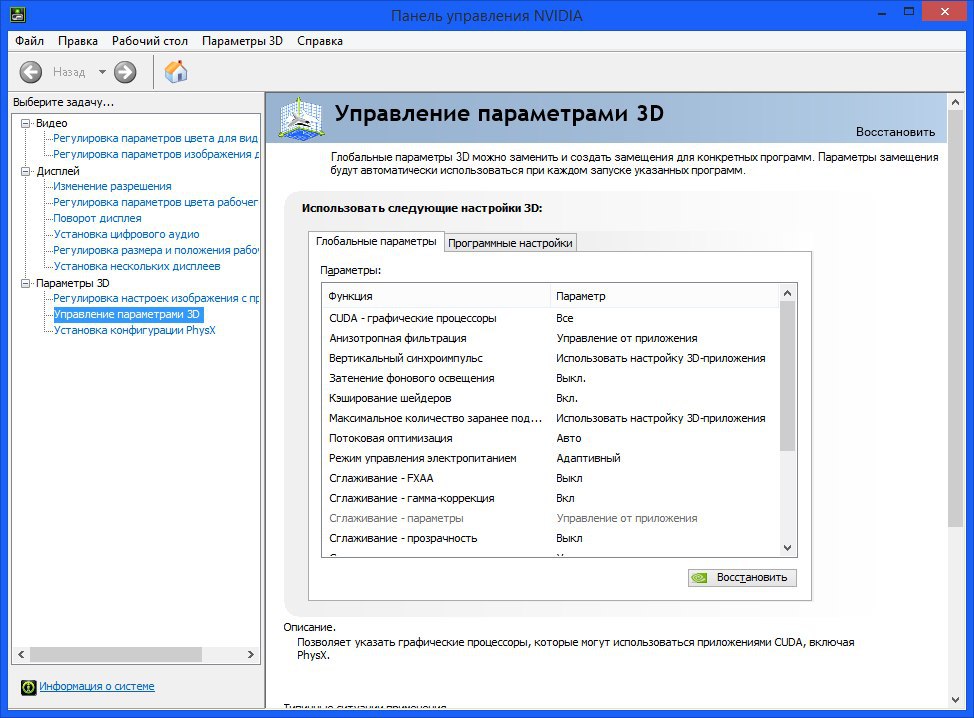Collapse the Дисплей tree node
This screenshot has width=974, height=718.
(25, 171)
